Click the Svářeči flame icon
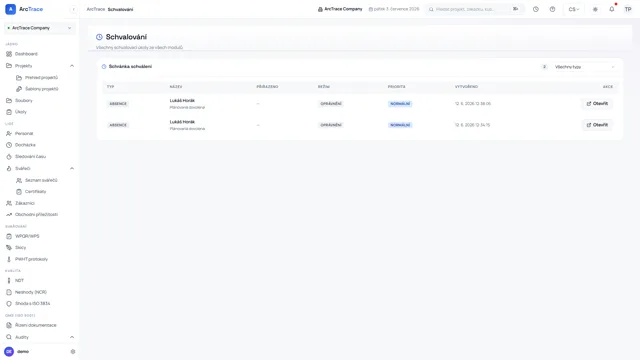 coord(9,168)
